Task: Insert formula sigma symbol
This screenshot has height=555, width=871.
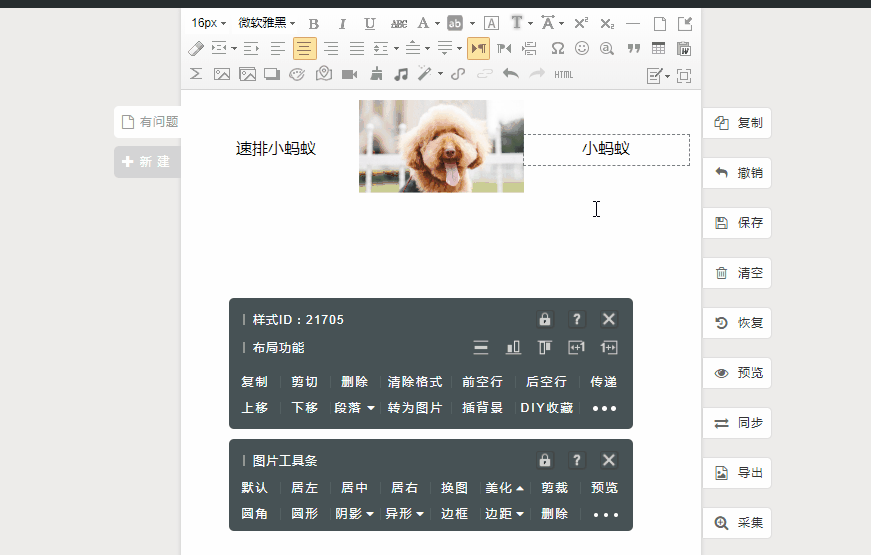Action: pyautogui.click(x=196, y=74)
